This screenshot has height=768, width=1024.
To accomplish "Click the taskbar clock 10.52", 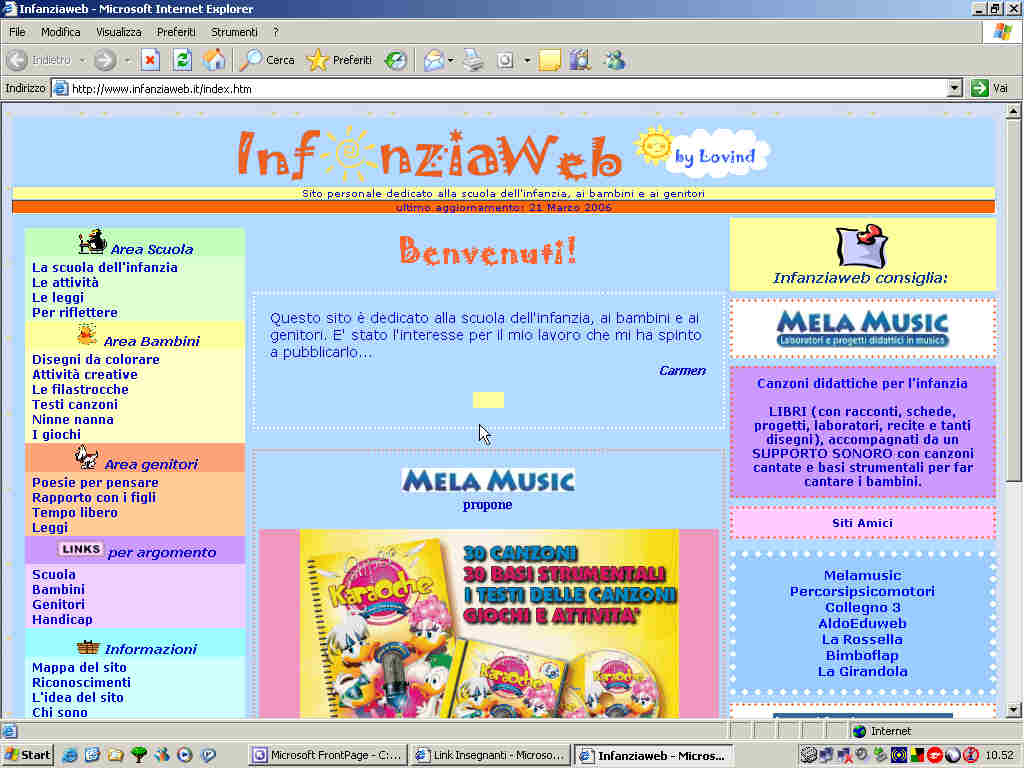I will point(999,755).
